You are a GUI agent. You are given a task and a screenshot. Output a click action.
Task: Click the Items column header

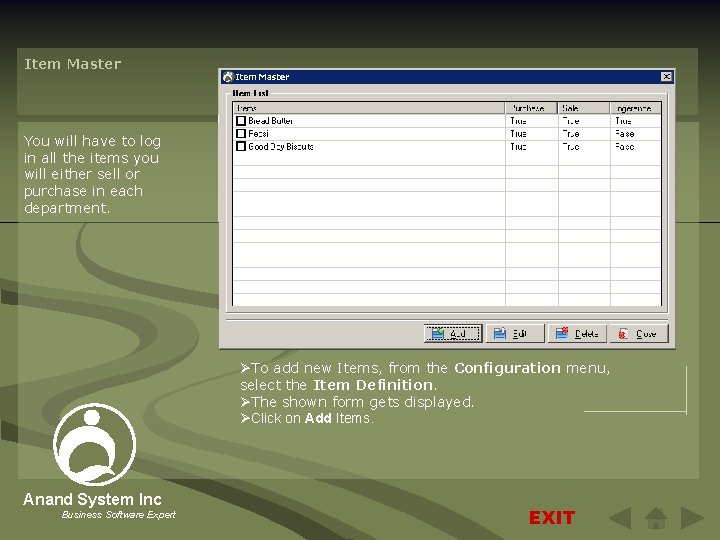[x=369, y=108]
